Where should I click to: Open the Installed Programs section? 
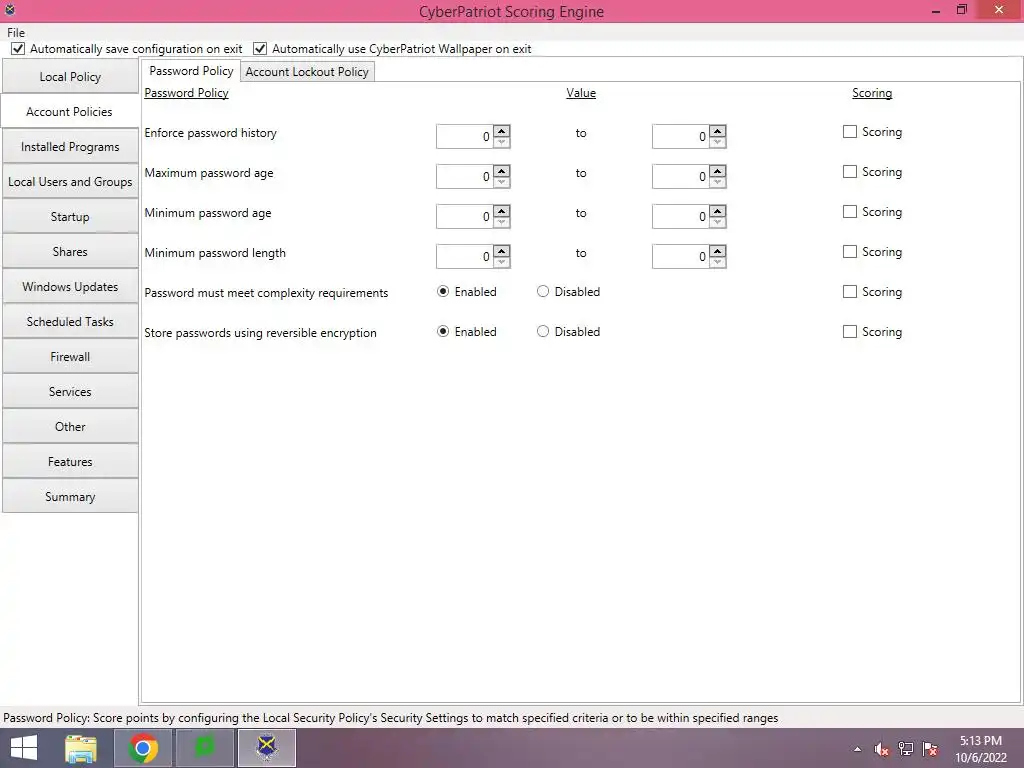[70, 147]
